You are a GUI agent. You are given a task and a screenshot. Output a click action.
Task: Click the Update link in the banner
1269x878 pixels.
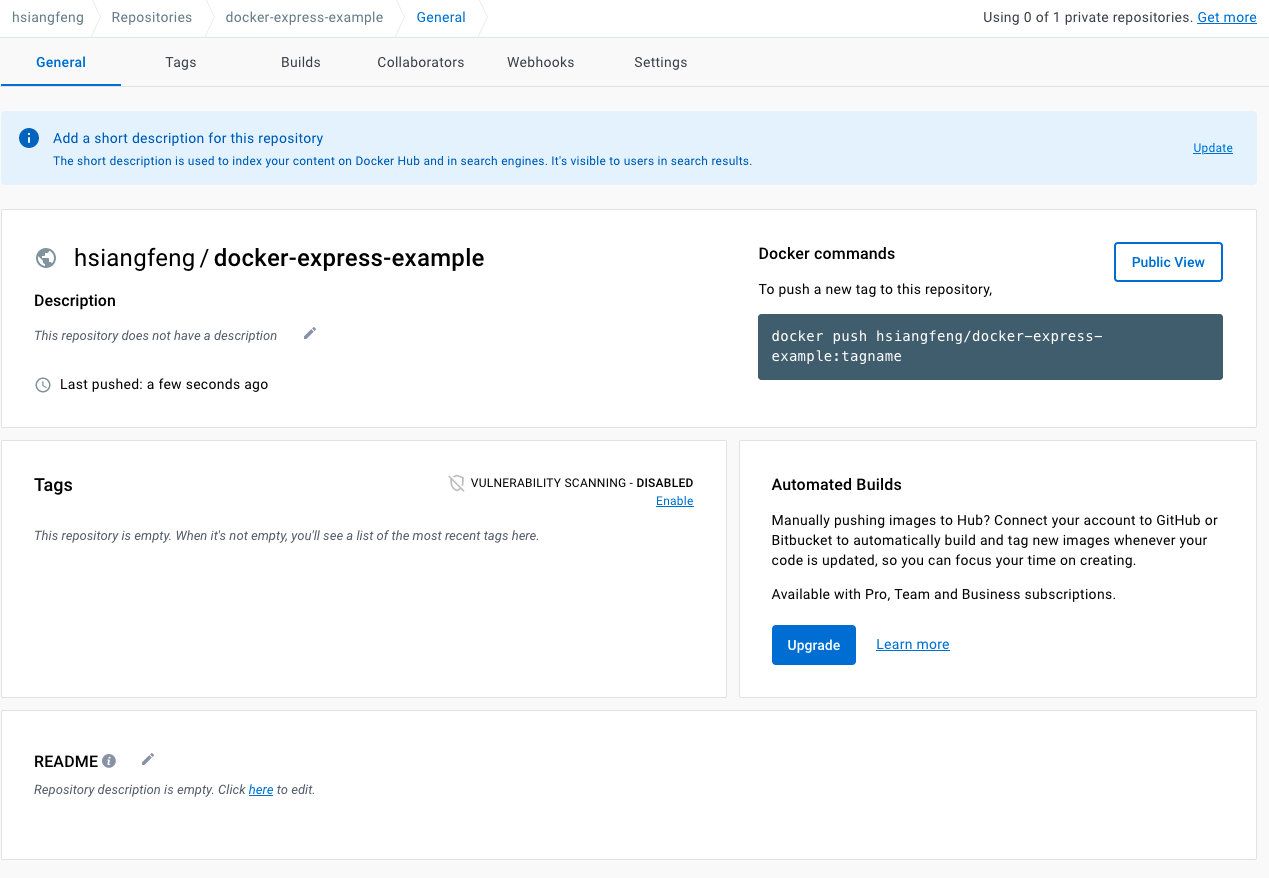click(x=1212, y=148)
